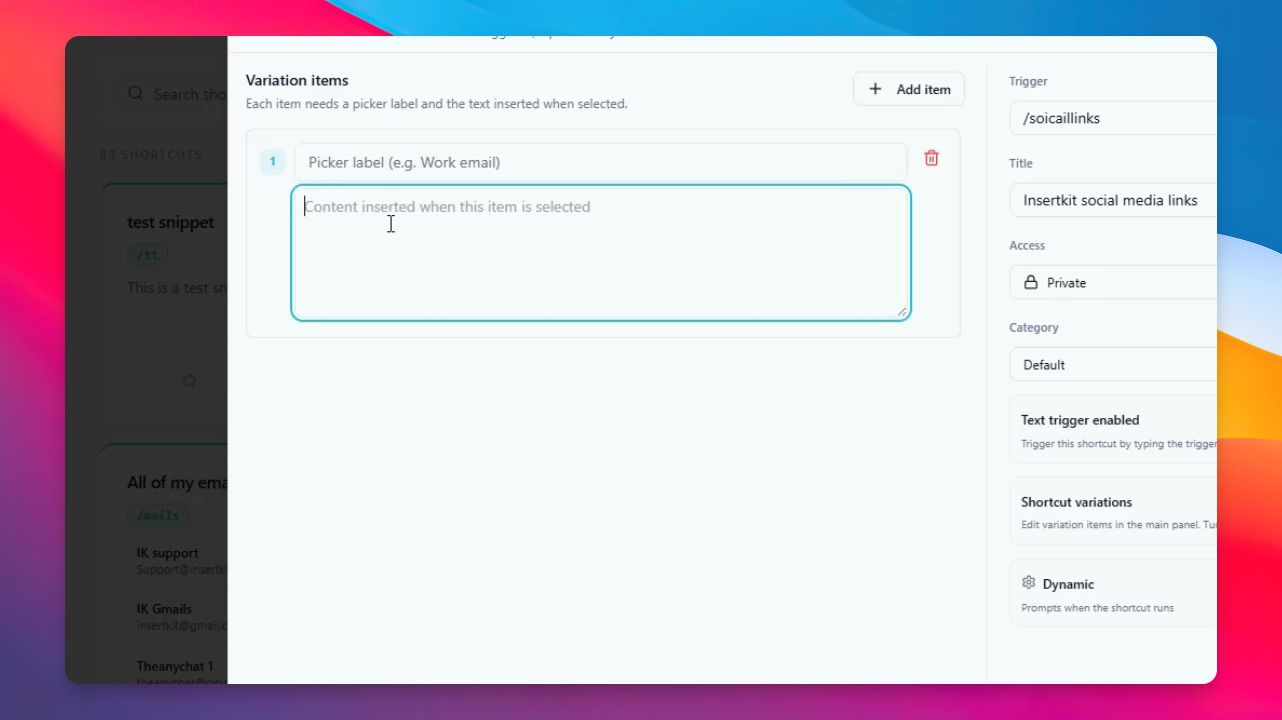Click the Picker label input field

601,162
